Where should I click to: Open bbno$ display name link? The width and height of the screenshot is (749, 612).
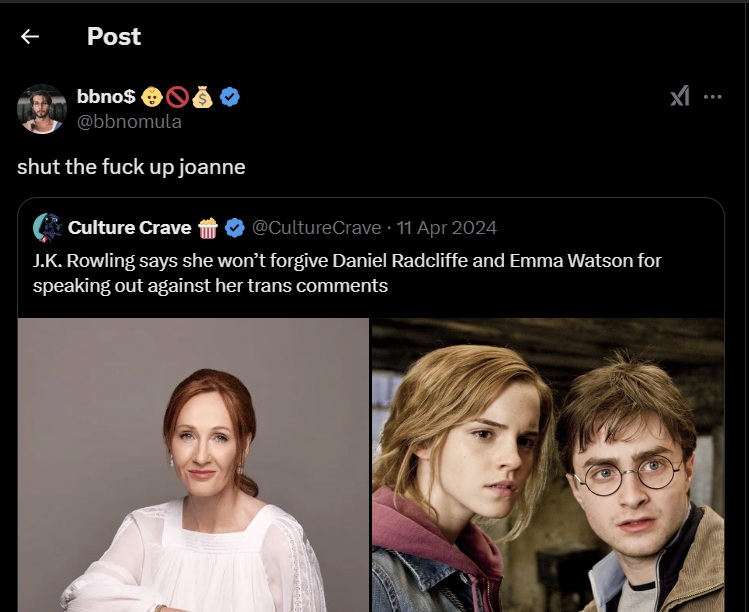pyautogui.click(x=106, y=97)
